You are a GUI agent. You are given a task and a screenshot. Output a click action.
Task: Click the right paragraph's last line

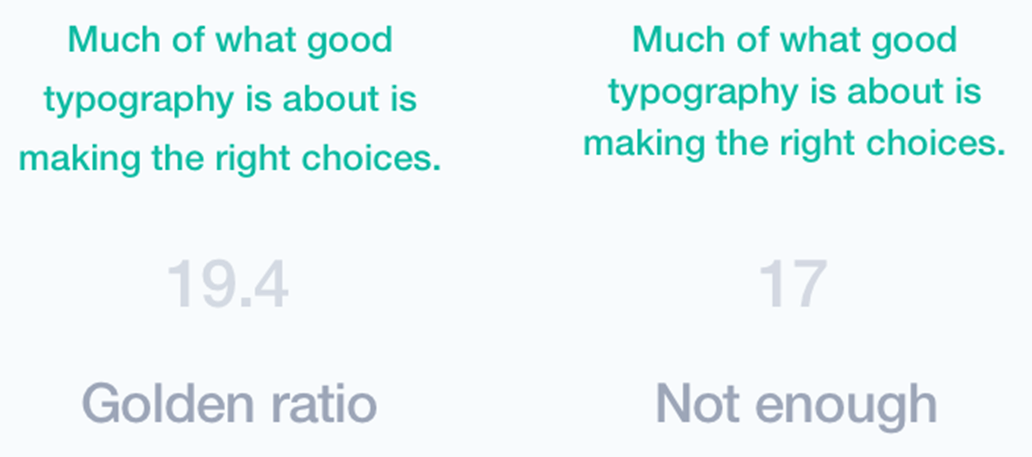(x=795, y=144)
